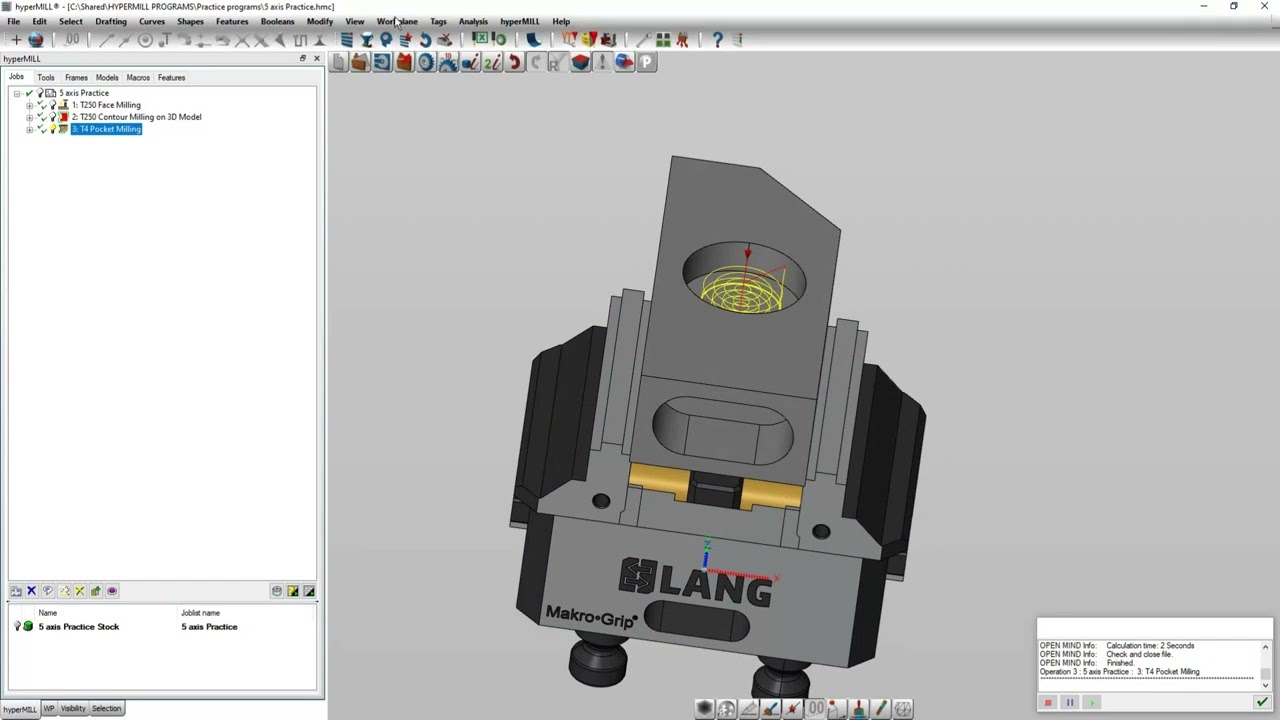Expand the 2: T250 Contour Milling job
The image size is (1280, 720).
click(29, 117)
